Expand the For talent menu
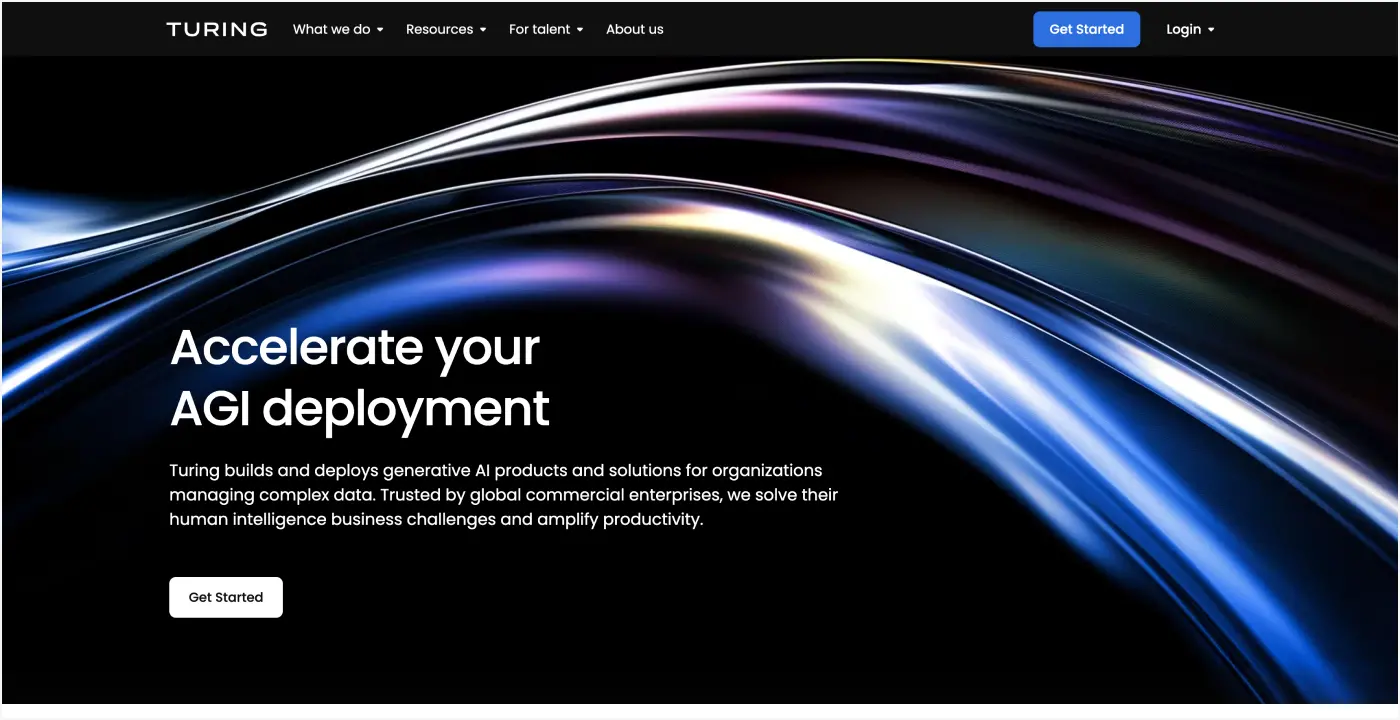 point(545,29)
